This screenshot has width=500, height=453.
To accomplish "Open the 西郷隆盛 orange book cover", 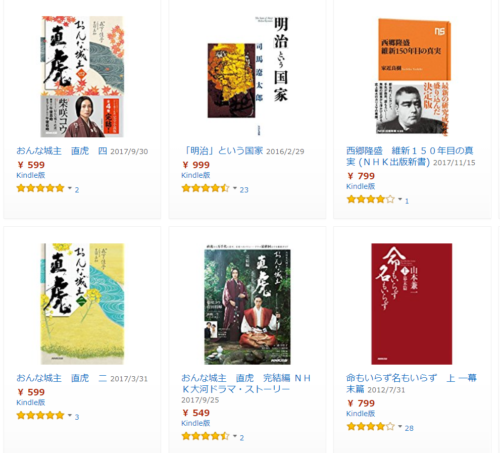I will [413, 76].
